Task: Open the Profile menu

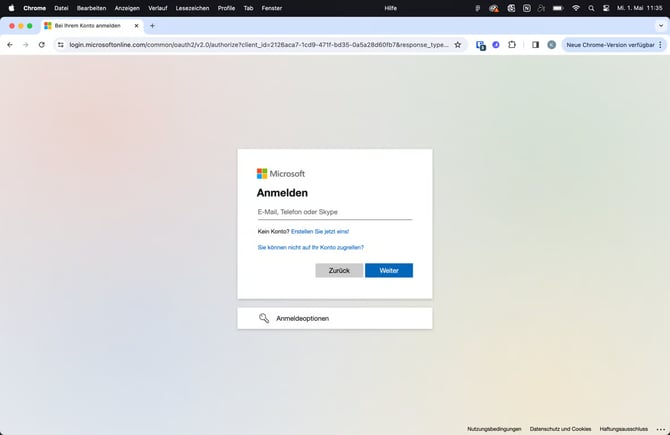Action: 226,8
